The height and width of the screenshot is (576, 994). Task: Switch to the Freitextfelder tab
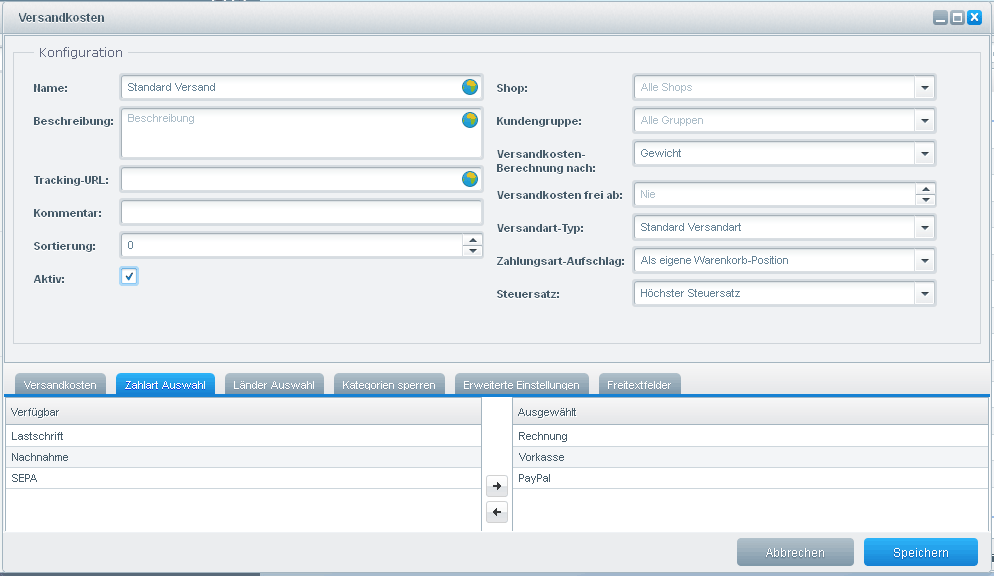pyautogui.click(x=639, y=385)
